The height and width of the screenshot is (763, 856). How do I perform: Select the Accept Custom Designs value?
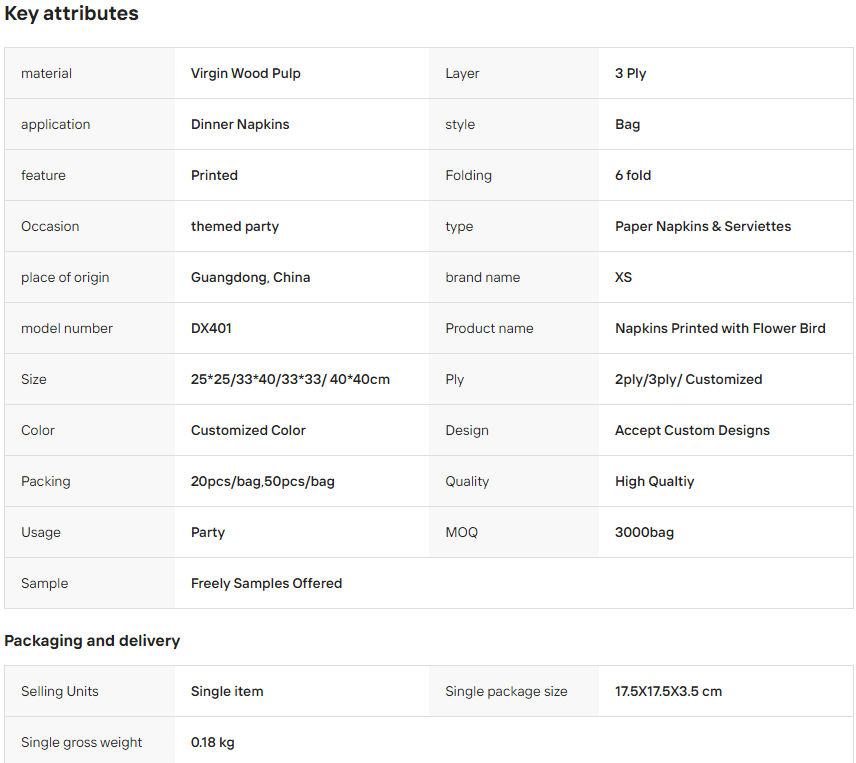click(692, 430)
